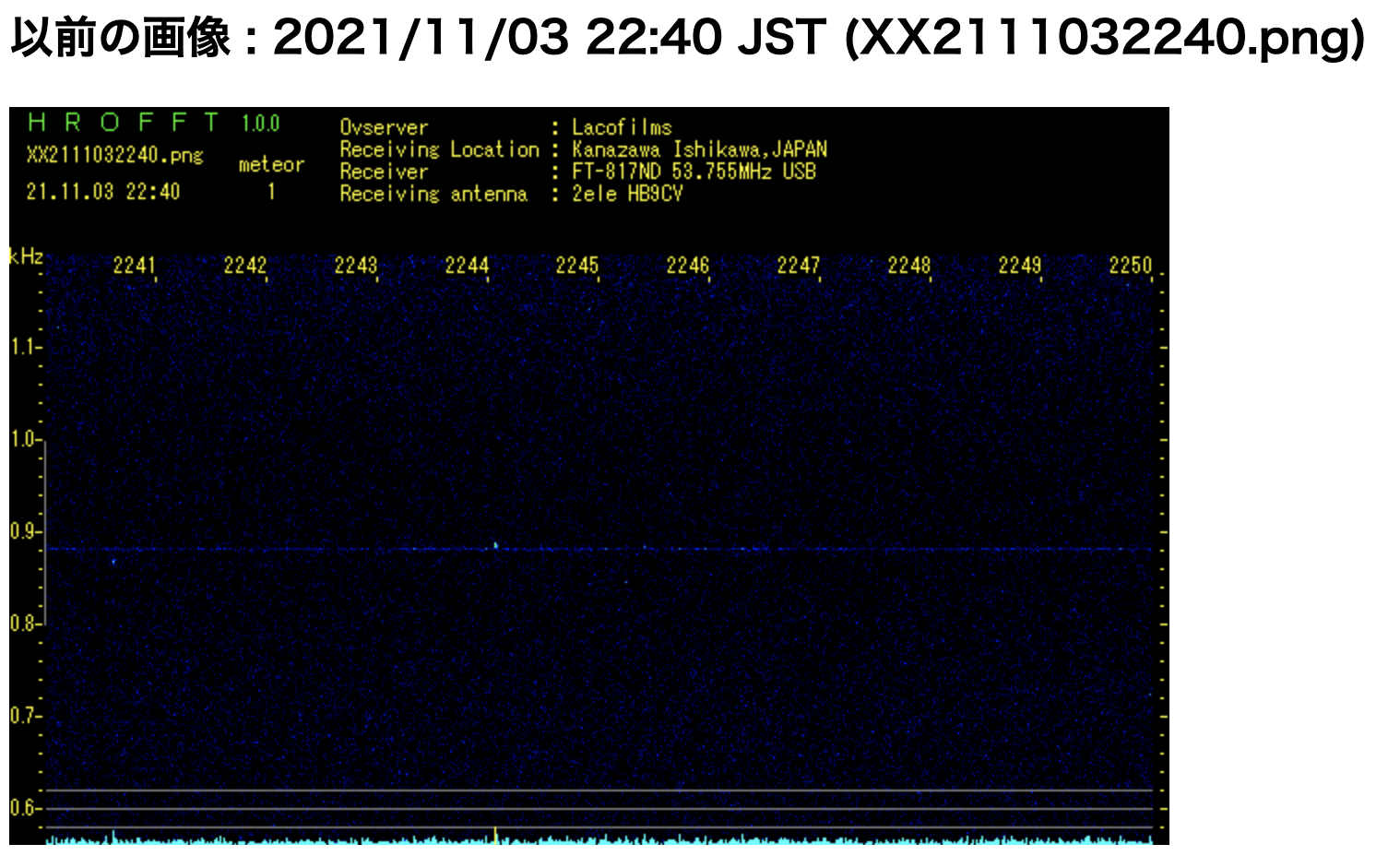Open the HROFFT spectrogram image
1400x856 pixels.
(x=589, y=476)
